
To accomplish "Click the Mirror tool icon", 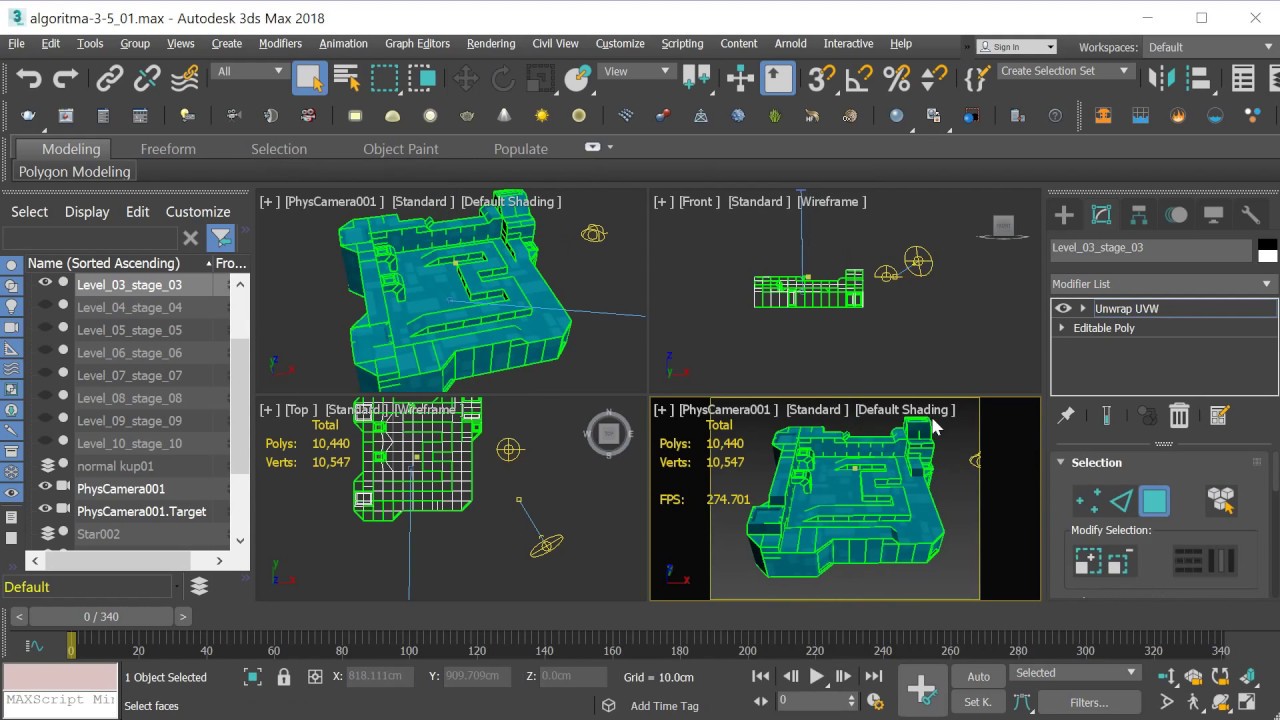I will tap(1161, 78).
